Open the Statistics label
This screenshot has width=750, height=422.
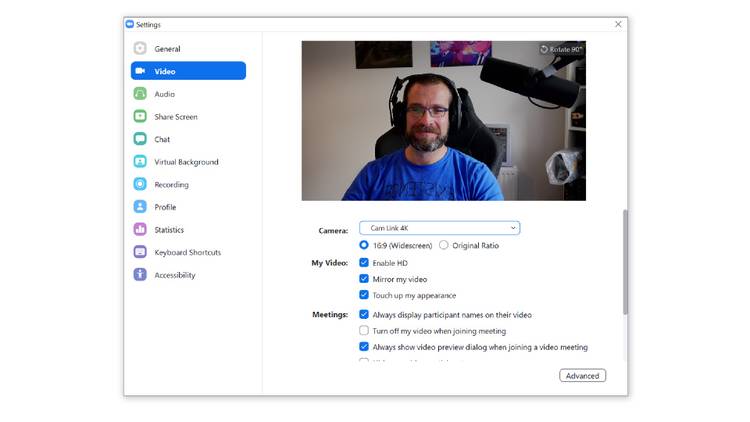click(169, 230)
